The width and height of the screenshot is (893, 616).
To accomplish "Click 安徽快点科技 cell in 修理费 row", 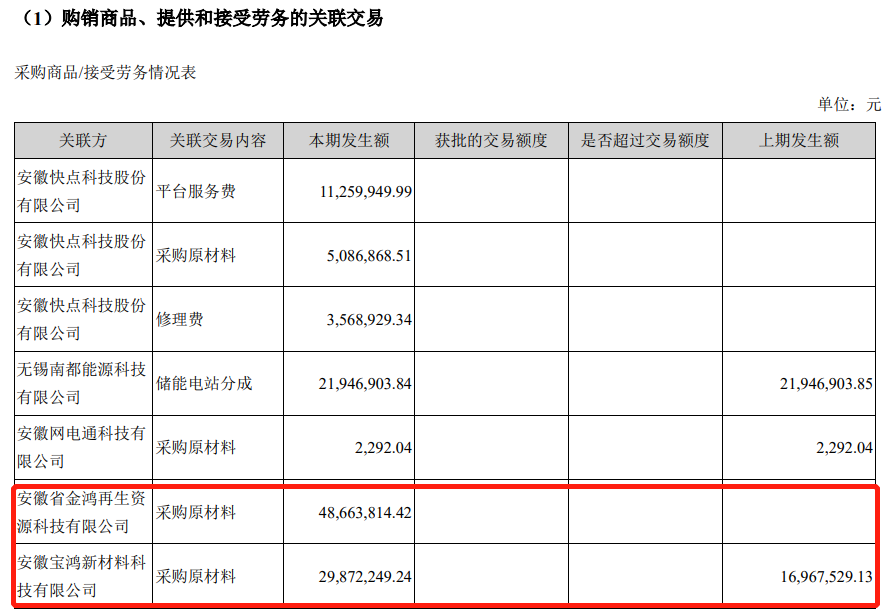I will 81,319.
